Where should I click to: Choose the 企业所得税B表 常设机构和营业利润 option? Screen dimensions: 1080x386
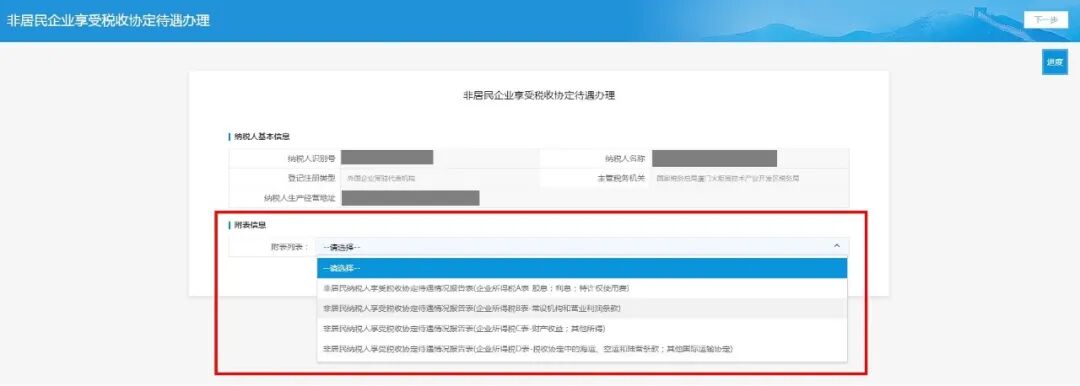pos(581,308)
